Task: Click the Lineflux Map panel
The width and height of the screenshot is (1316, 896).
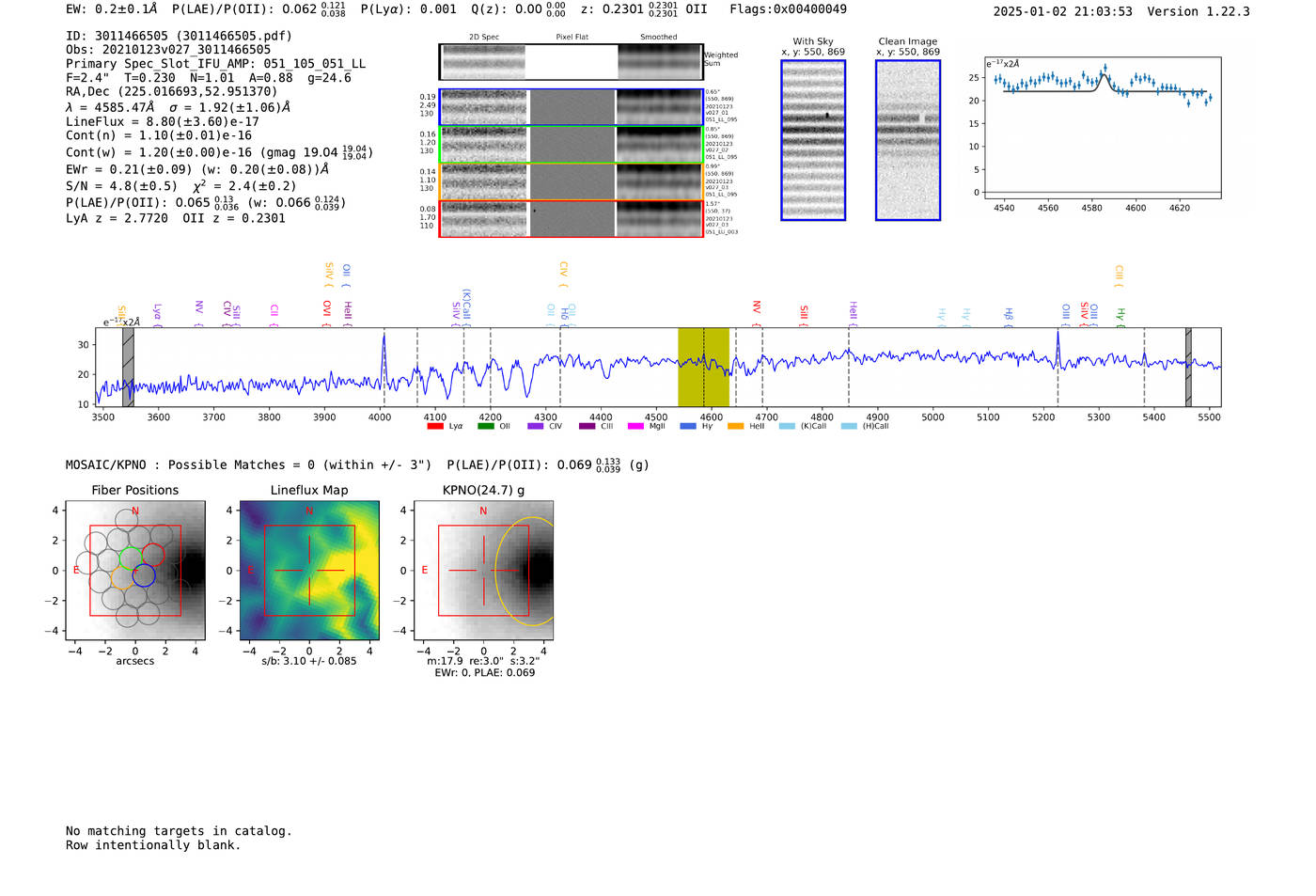Action: pyautogui.click(x=309, y=571)
